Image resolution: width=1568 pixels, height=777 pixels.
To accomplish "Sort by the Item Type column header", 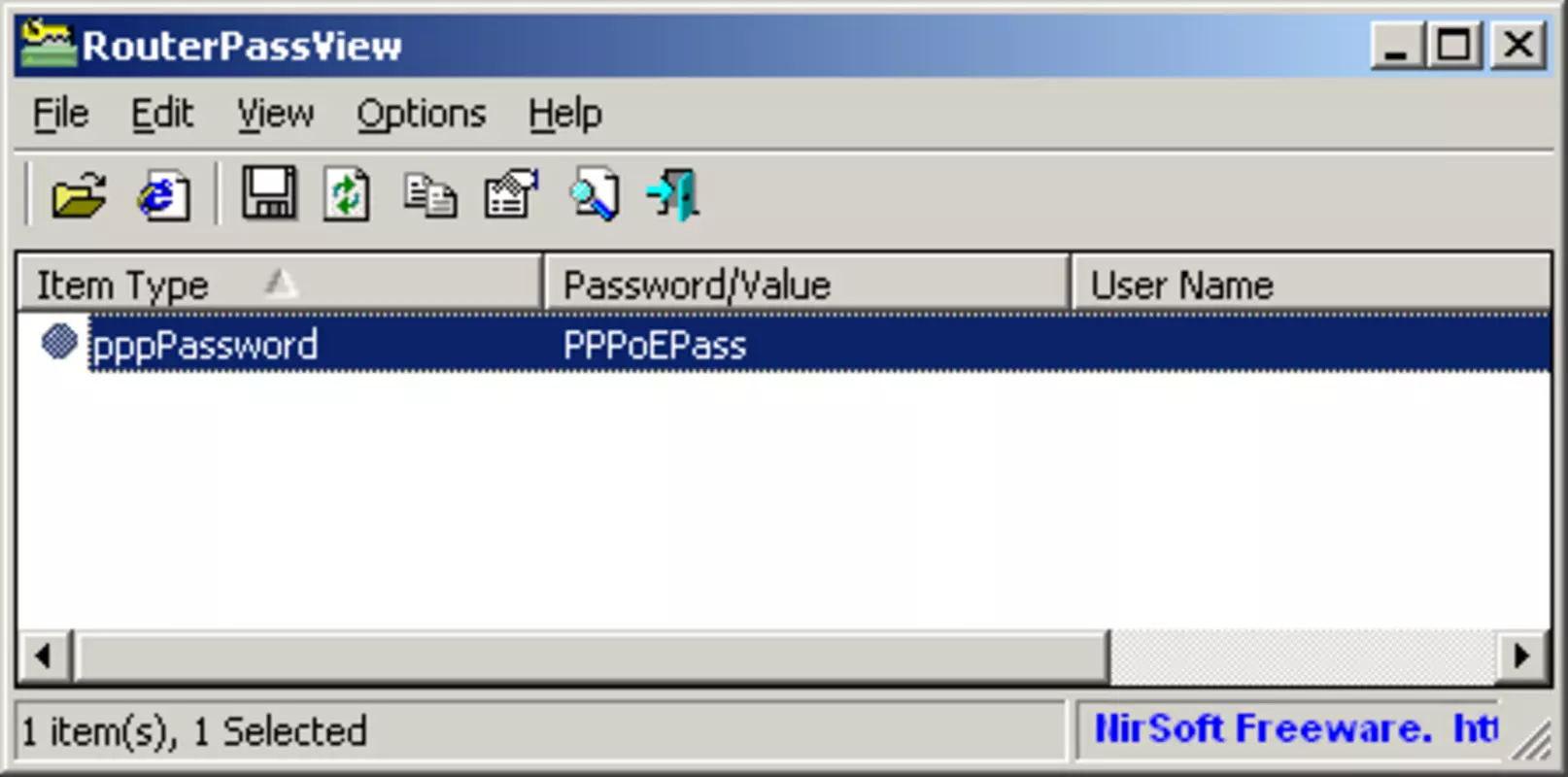I will coord(280,284).
